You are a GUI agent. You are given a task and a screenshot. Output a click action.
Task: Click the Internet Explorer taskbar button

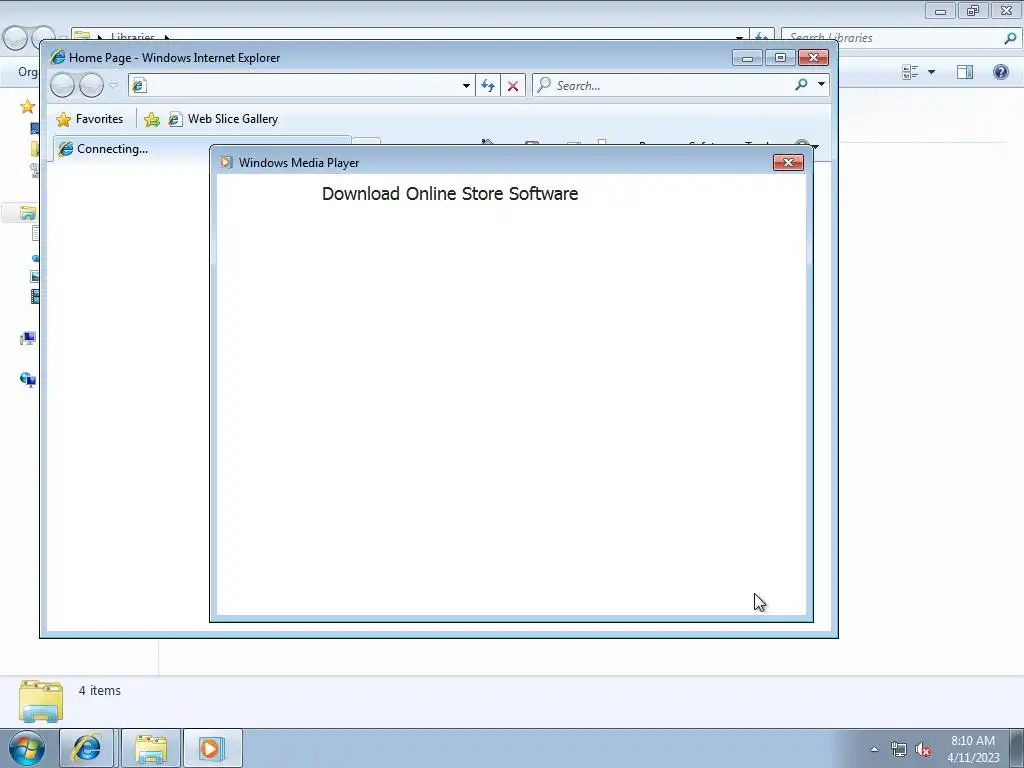click(x=87, y=748)
